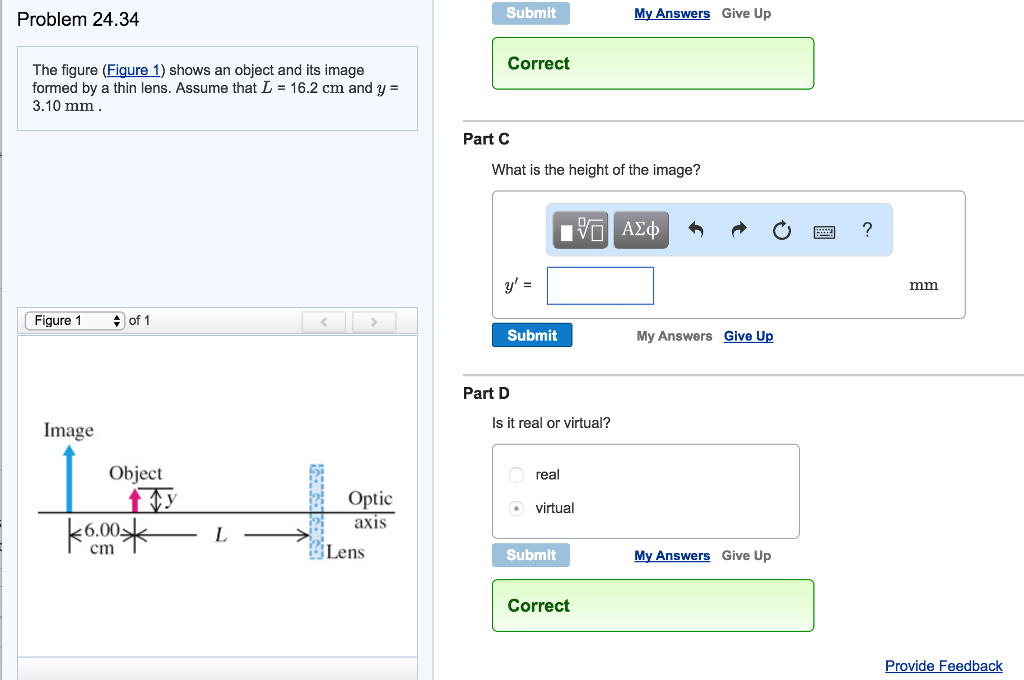Click Give Up for Part C
Viewport: 1024px width, 680px height.
coord(748,336)
